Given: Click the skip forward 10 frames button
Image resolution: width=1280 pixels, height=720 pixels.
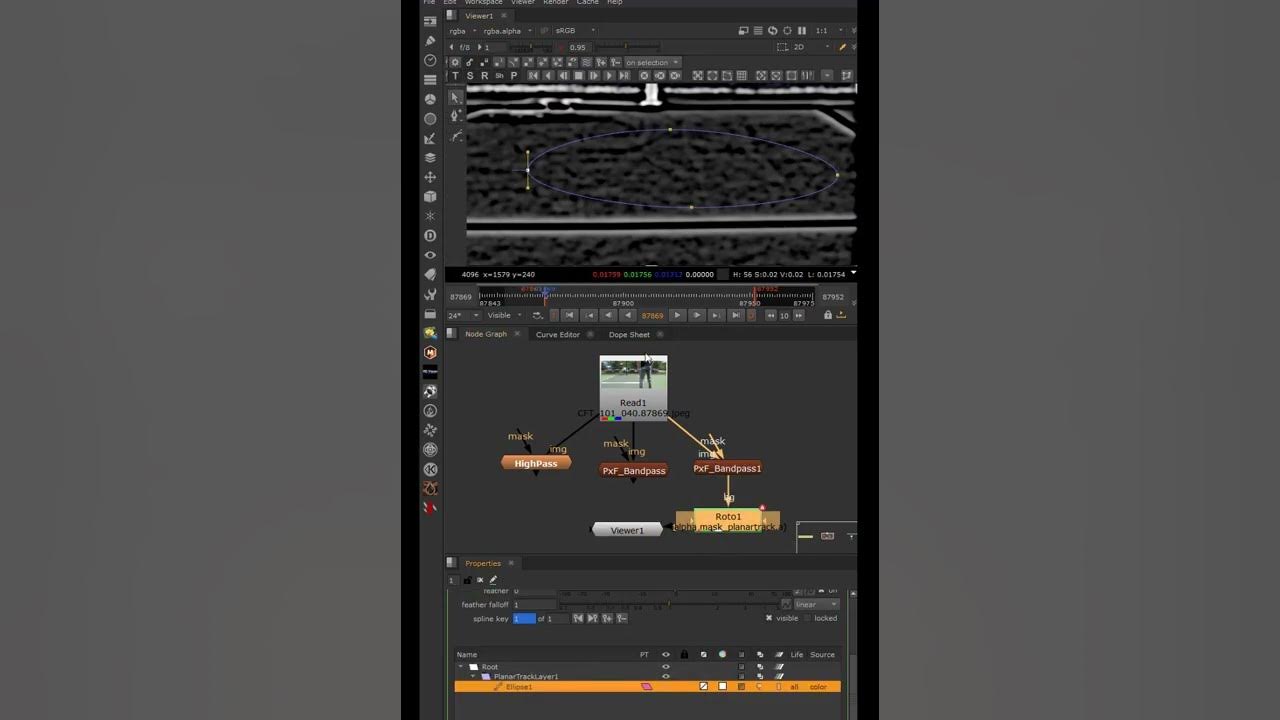Looking at the screenshot, I should tap(798, 315).
